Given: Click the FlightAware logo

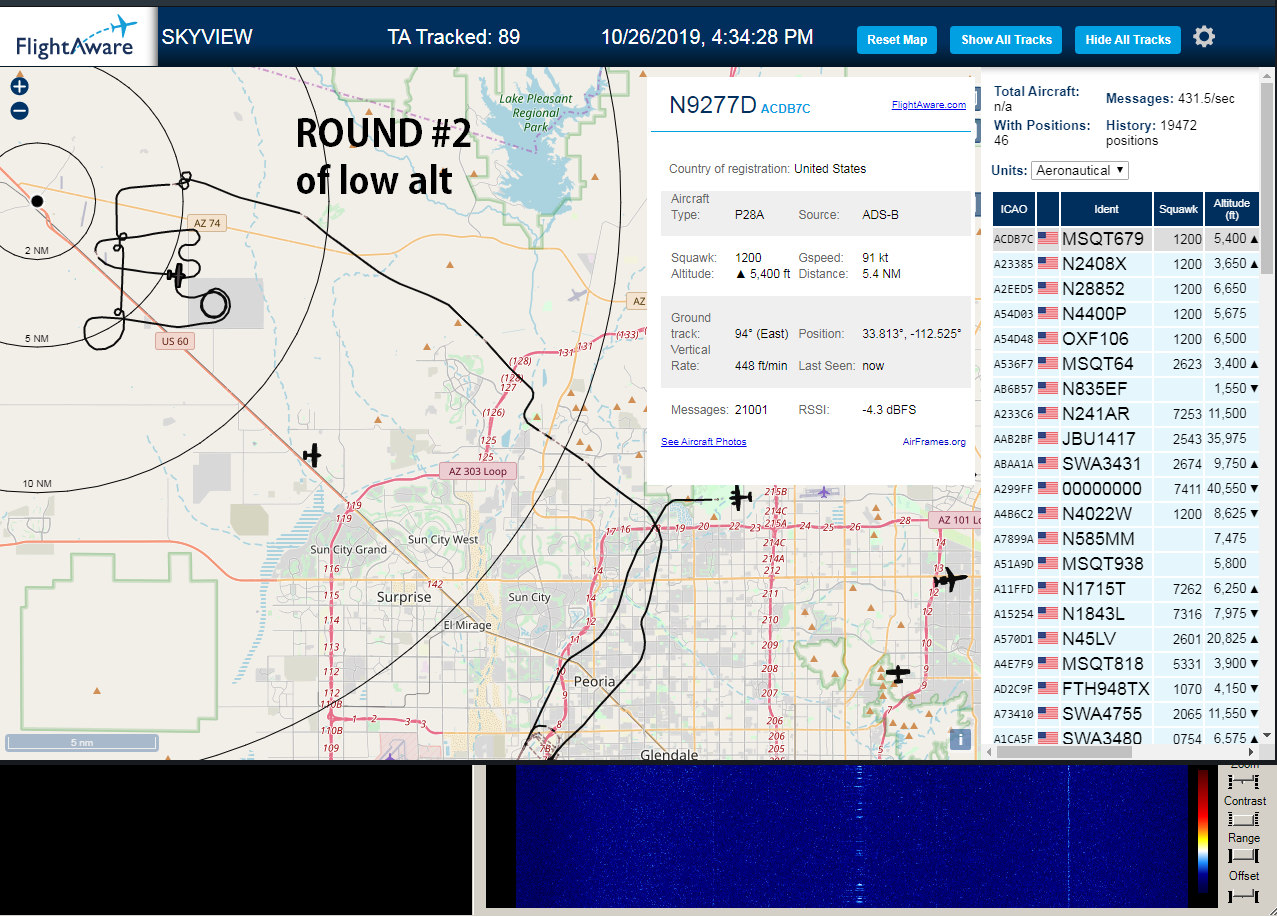Looking at the screenshot, I should point(78,37).
